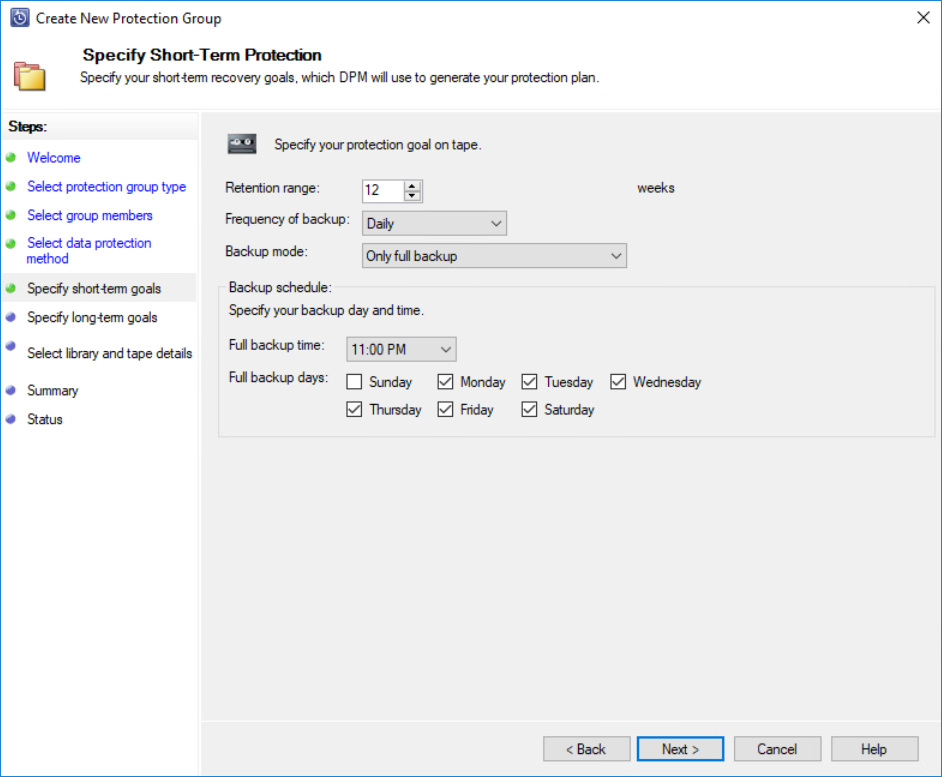Expand the Backup mode combo box
Screen dimensions: 942x777
pos(494,255)
